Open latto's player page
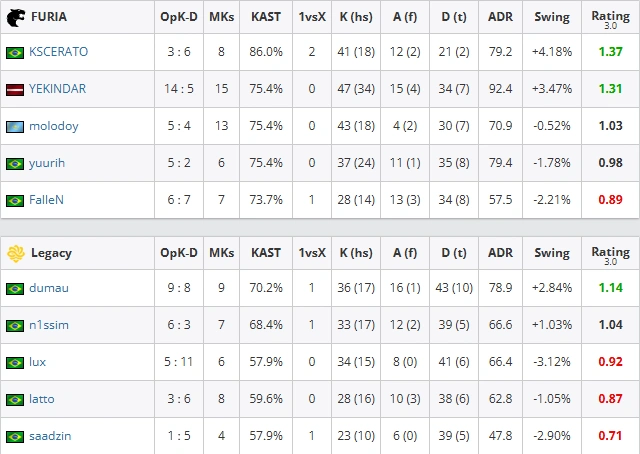640x454 pixels. (x=42, y=398)
